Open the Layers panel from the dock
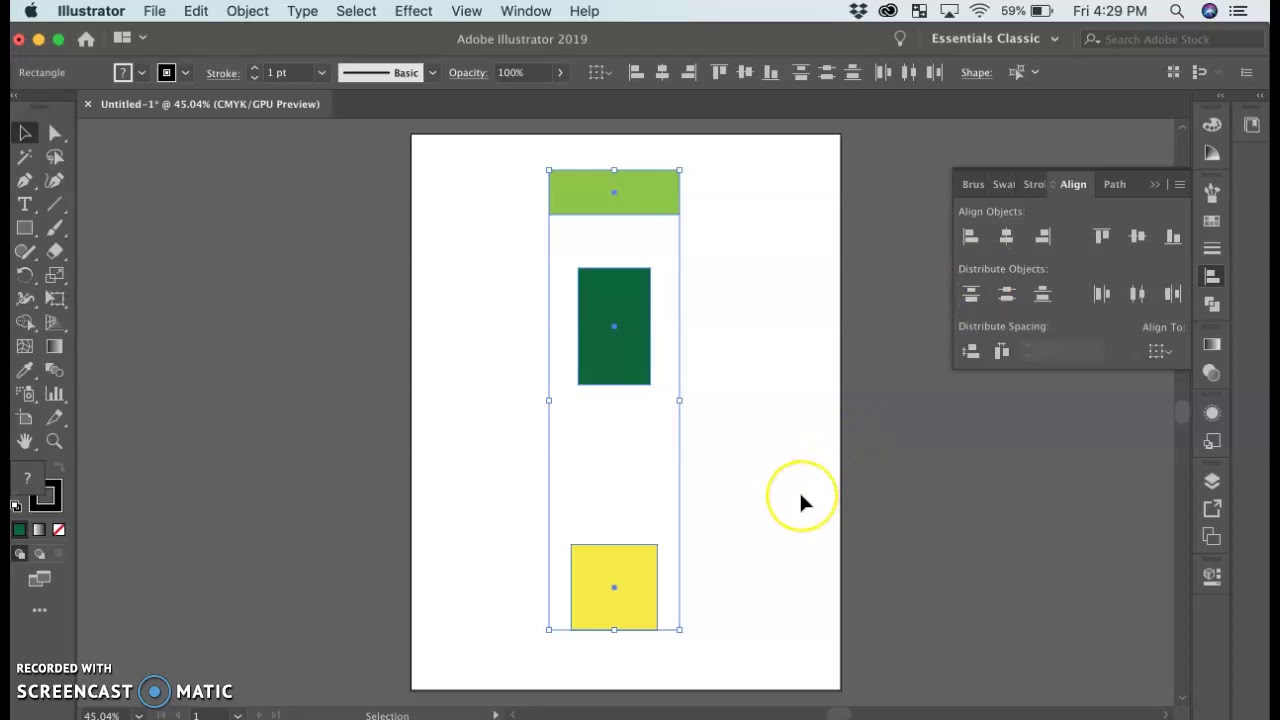The image size is (1280, 720). 1212,481
